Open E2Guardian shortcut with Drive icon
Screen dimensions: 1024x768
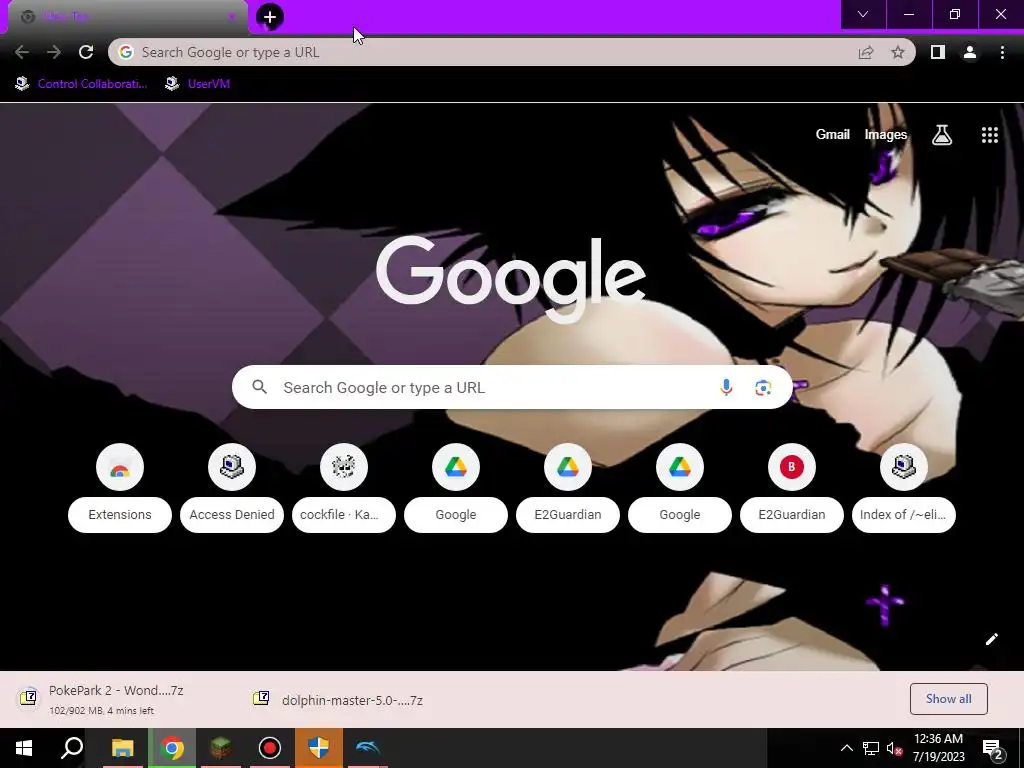pyautogui.click(x=568, y=488)
